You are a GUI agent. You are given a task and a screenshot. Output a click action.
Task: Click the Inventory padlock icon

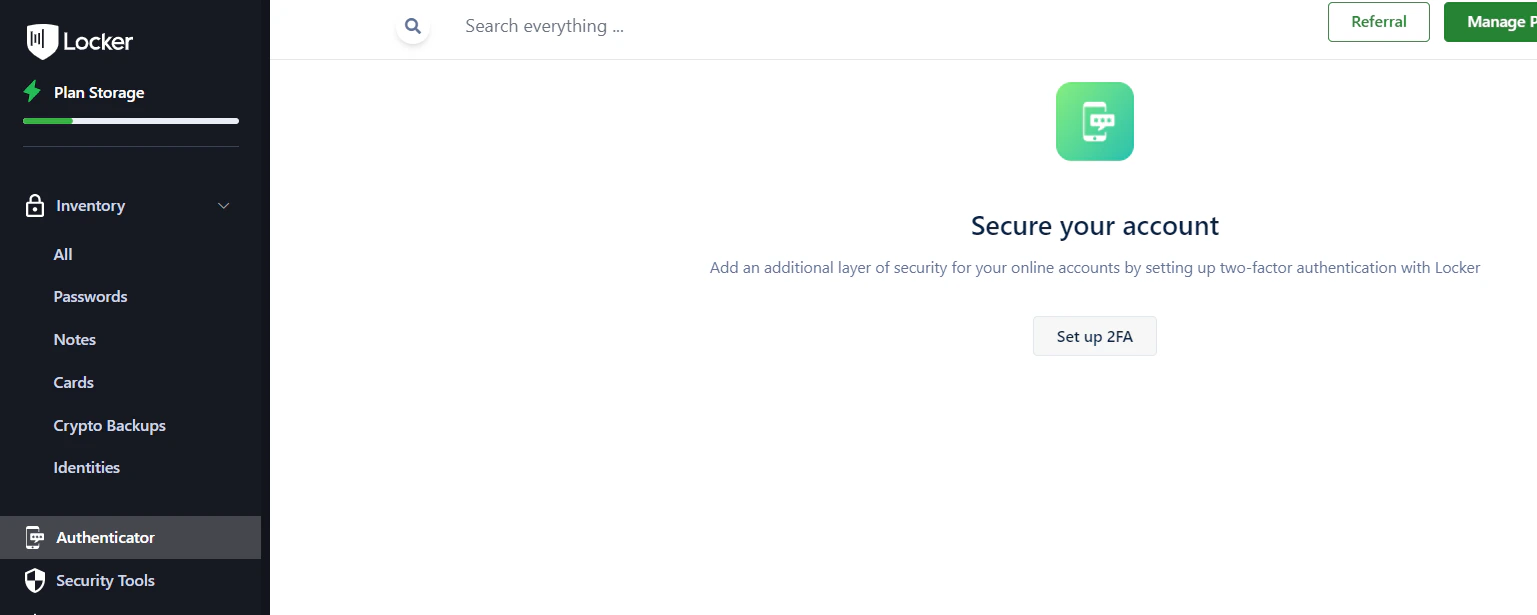pos(33,205)
